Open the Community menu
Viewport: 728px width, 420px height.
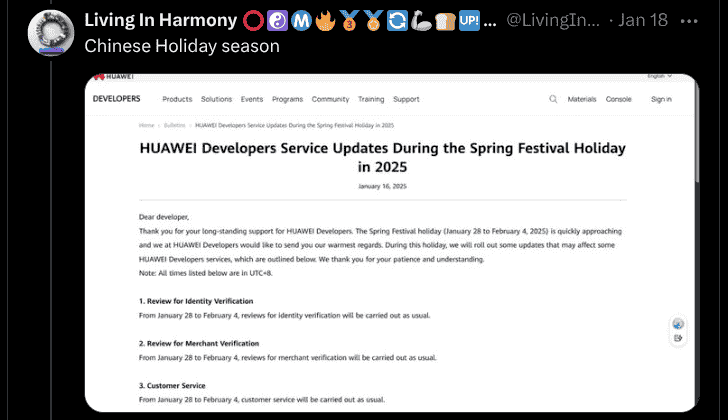[x=330, y=99]
